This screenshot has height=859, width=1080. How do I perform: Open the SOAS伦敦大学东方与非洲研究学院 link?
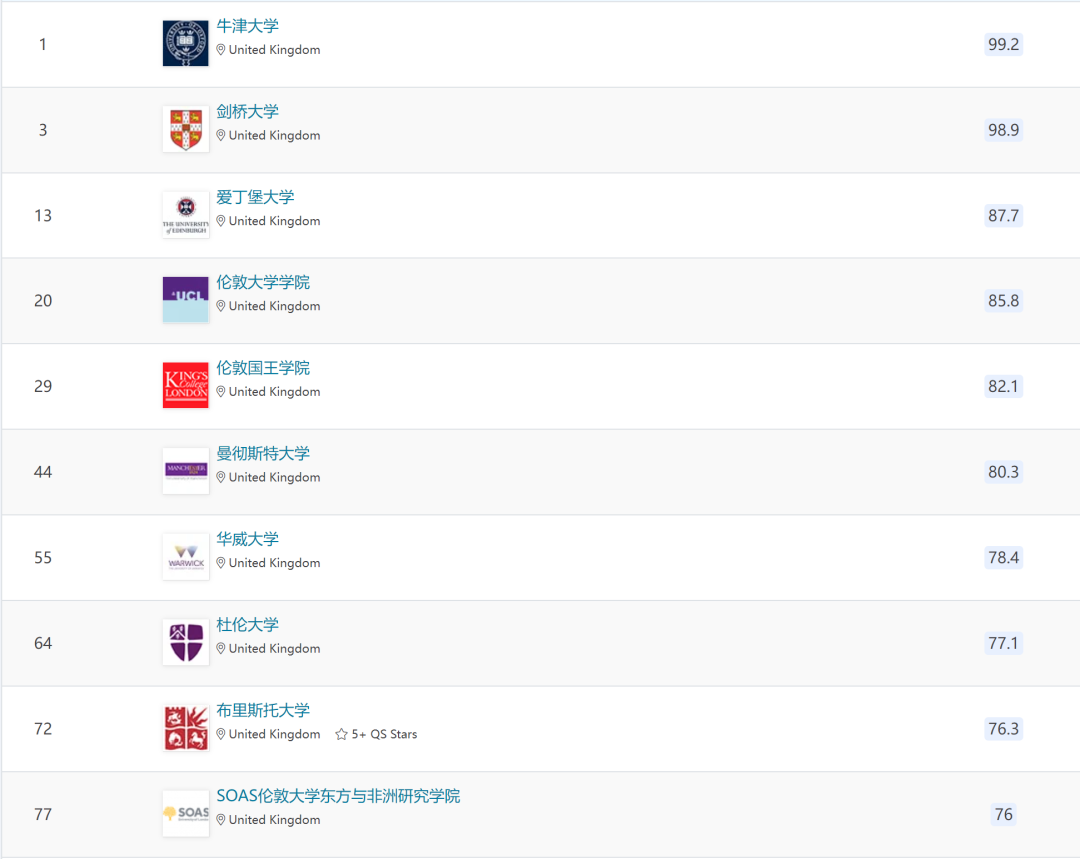[x=338, y=796]
